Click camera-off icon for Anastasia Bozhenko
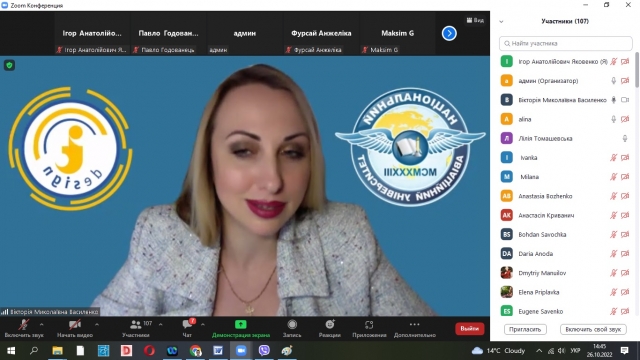Viewport: 640px width, 360px height. click(625, 196)
